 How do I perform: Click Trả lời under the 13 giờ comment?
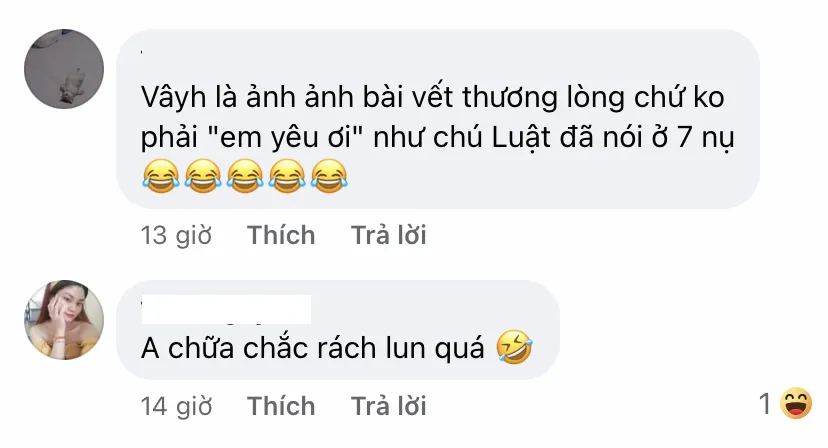click(389, 235)
